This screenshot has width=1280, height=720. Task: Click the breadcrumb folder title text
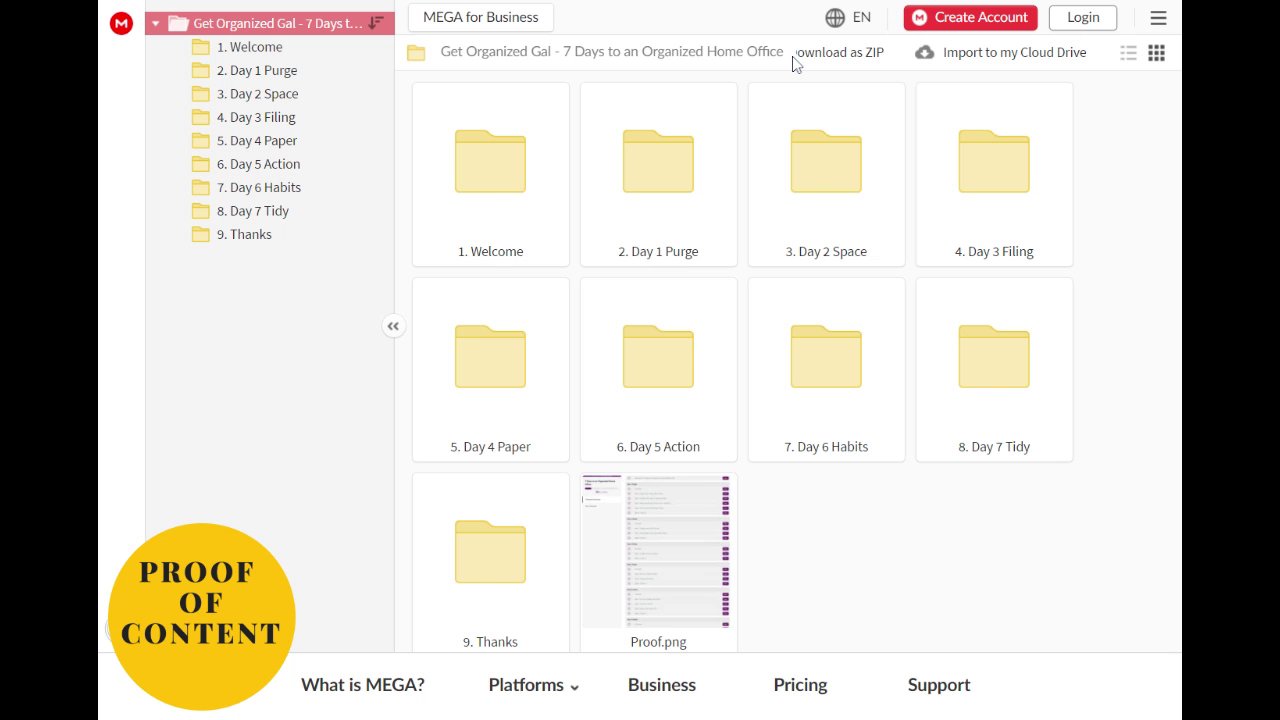click(612, 52)
